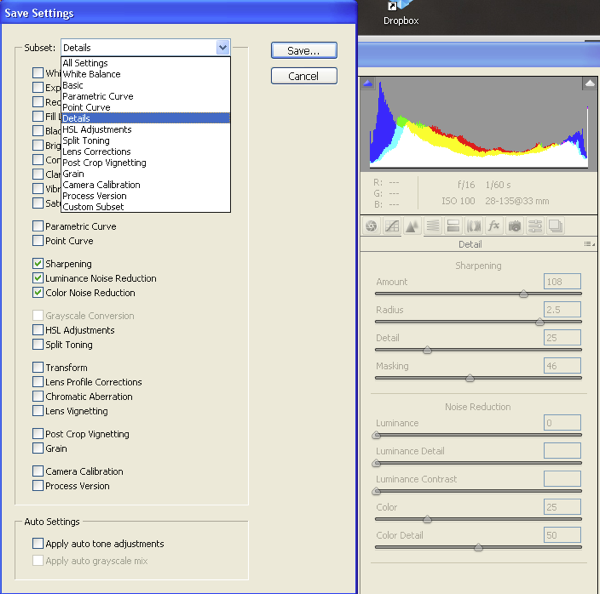This screenshot has width=600, height=594.
Task: Click the Save... button
Action: (x=303, y=50)
